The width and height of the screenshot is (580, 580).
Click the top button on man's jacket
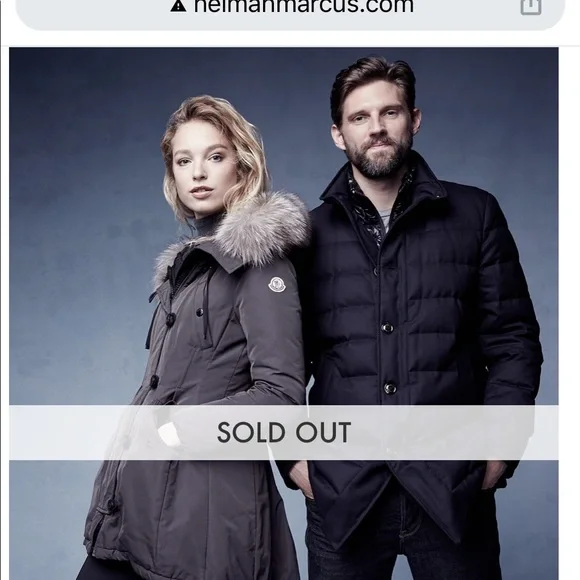(387, 328)
